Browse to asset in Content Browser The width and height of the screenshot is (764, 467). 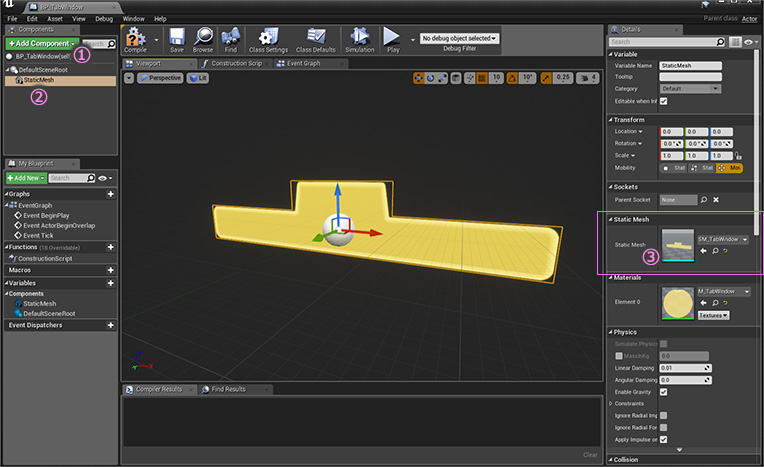[203, 39]
